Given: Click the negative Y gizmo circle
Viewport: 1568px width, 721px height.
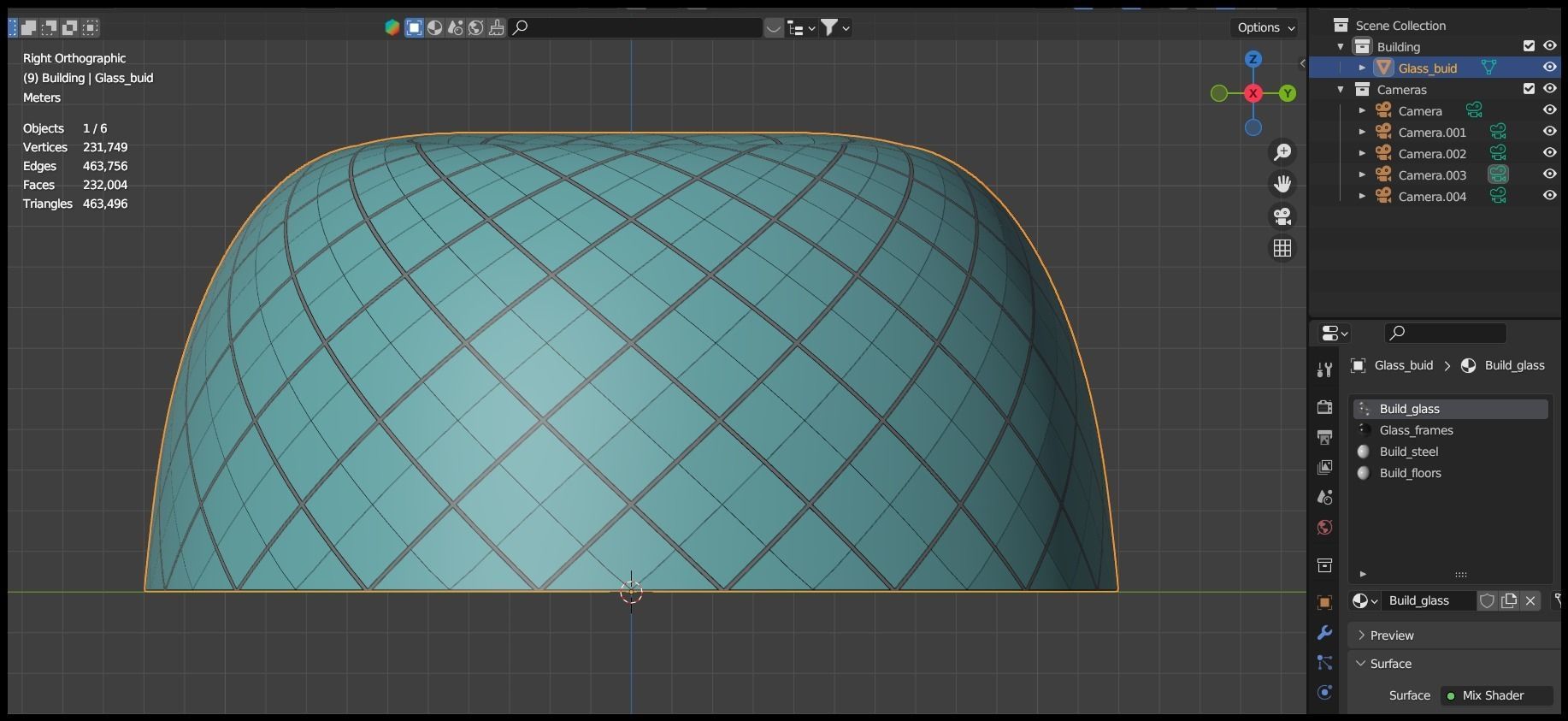Looking at the screenshot, I should click(1219, 93).
